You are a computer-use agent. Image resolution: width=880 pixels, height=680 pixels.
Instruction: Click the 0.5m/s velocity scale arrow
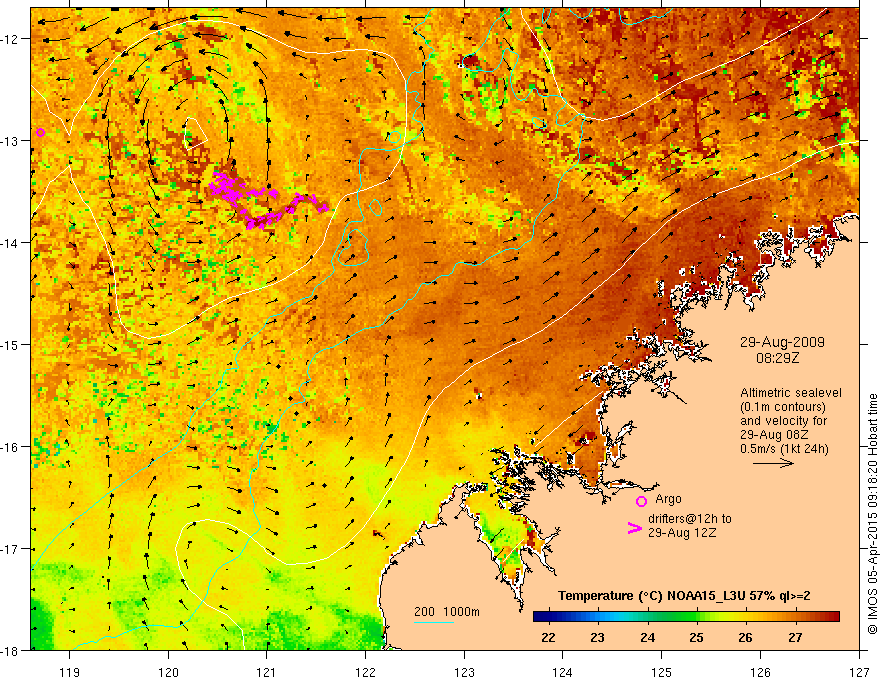click(773, 463)
